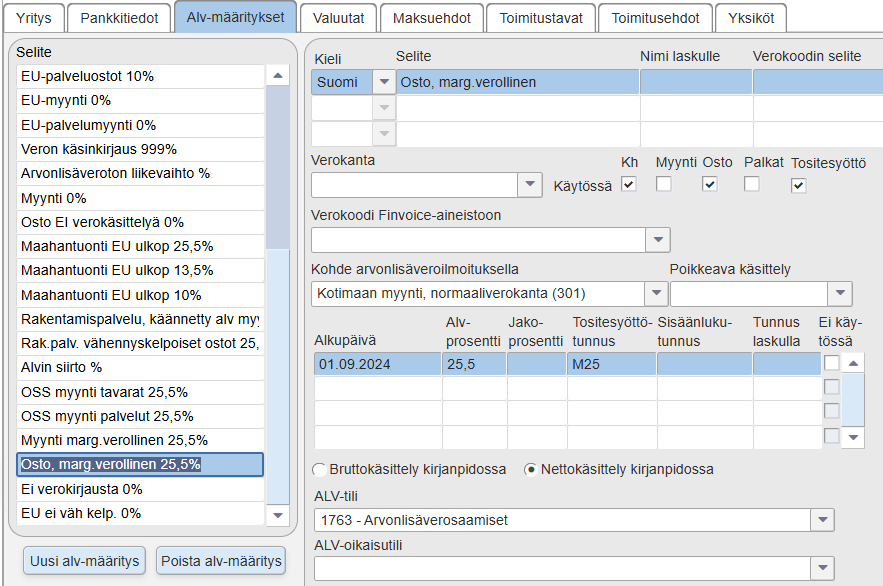
Task: Click the VAT list scroll down arrow
Action: pos(278,515)
